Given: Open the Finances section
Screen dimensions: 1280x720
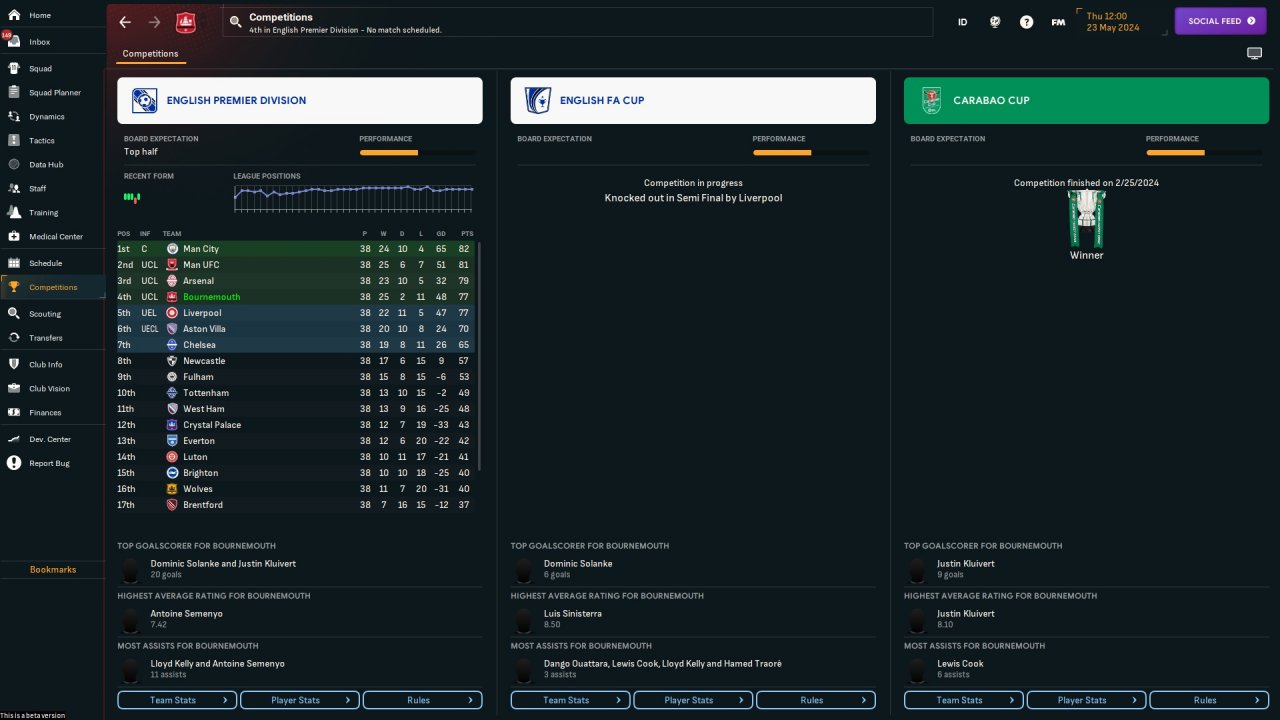Looking at the screenshot, I should 45,413.
